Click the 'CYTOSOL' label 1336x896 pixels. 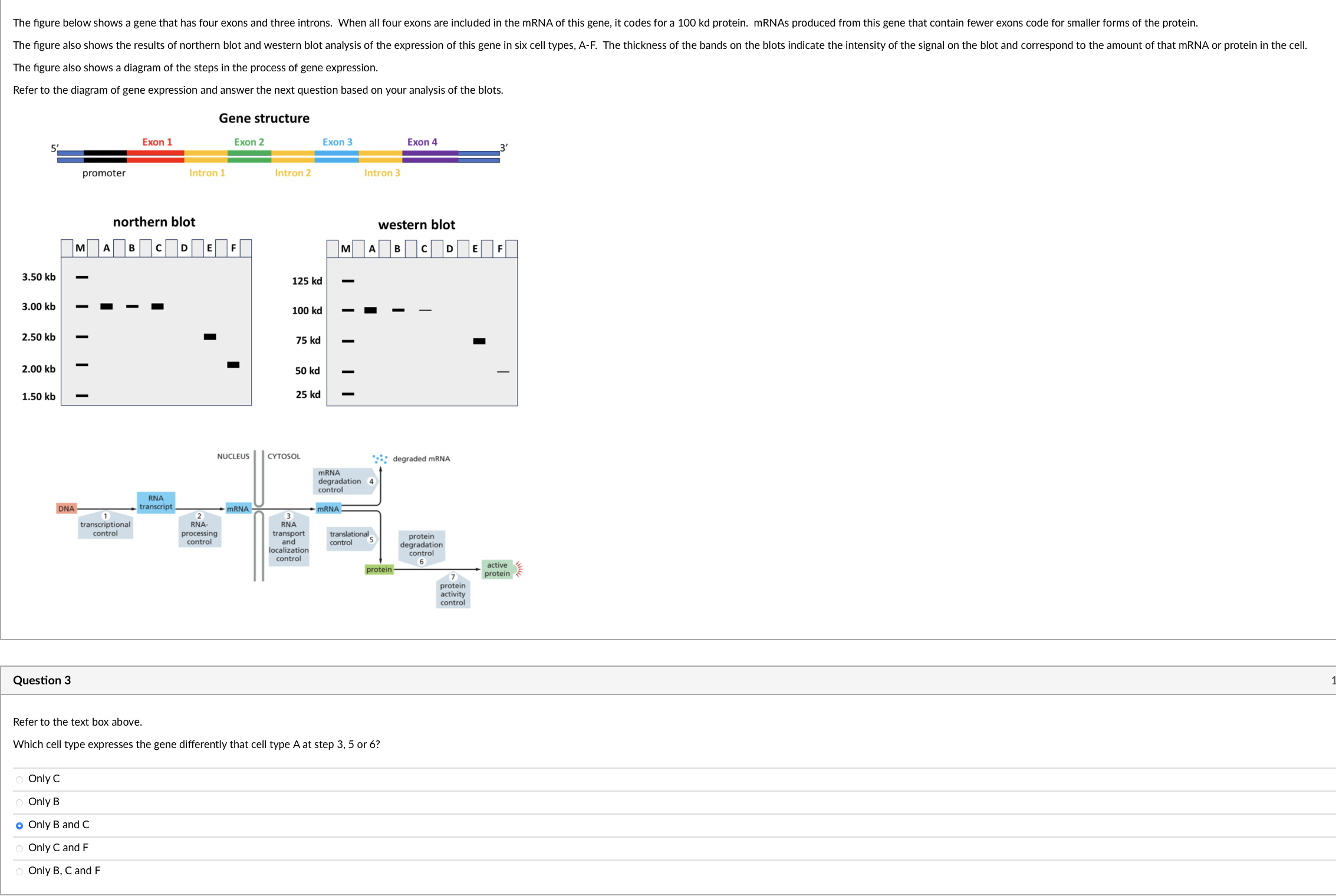click(x=284, y=456)
